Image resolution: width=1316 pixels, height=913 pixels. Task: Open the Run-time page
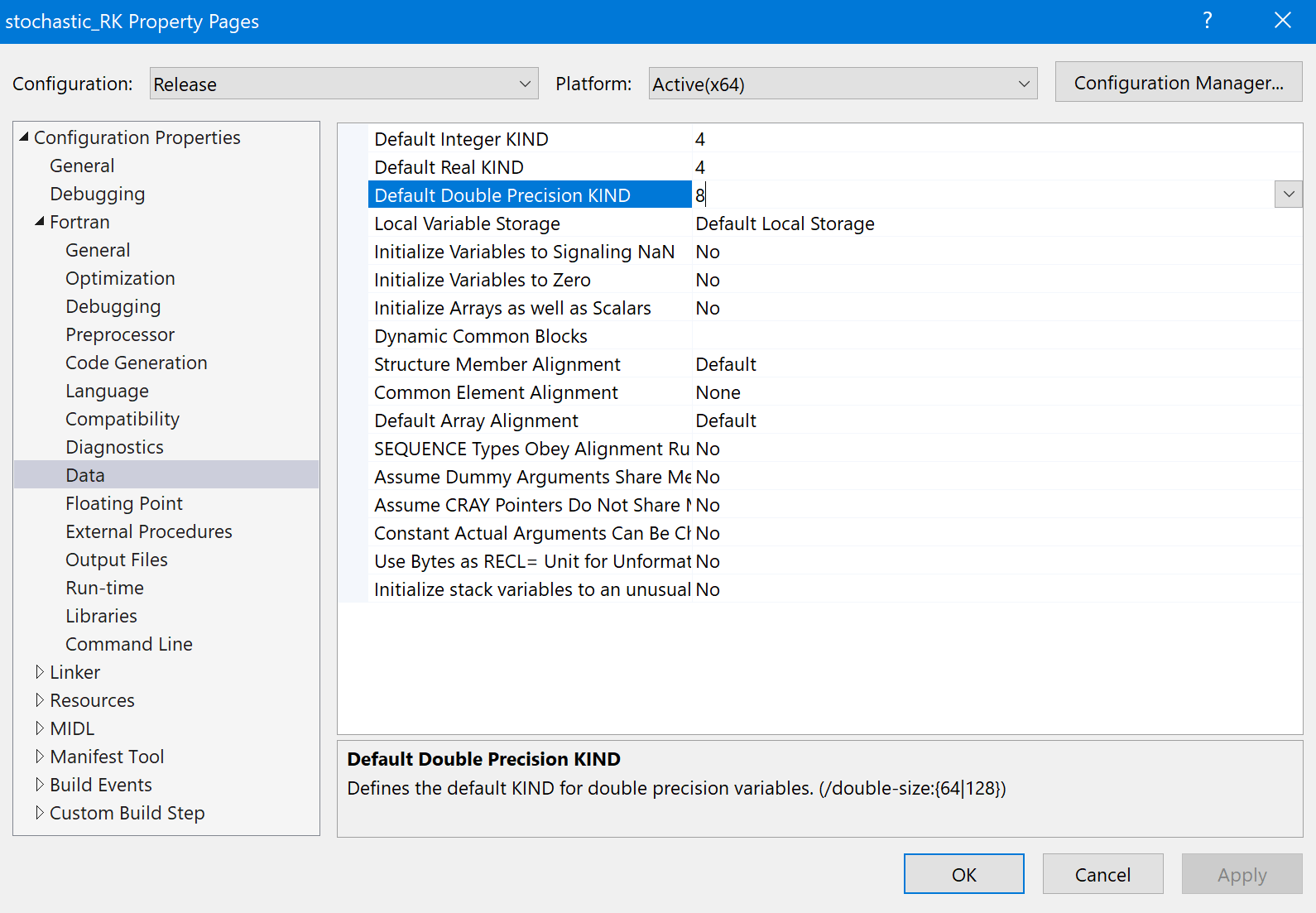tap(104, 588)
